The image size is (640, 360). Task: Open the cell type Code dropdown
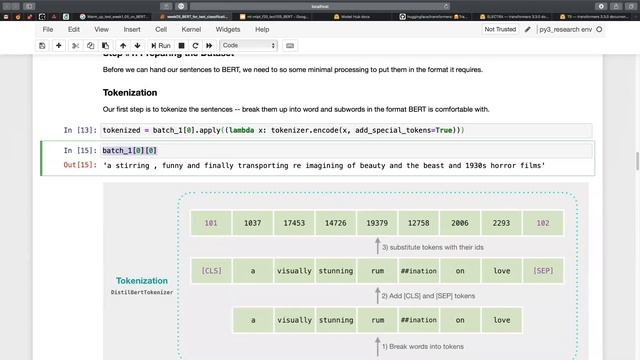point(249,46)
